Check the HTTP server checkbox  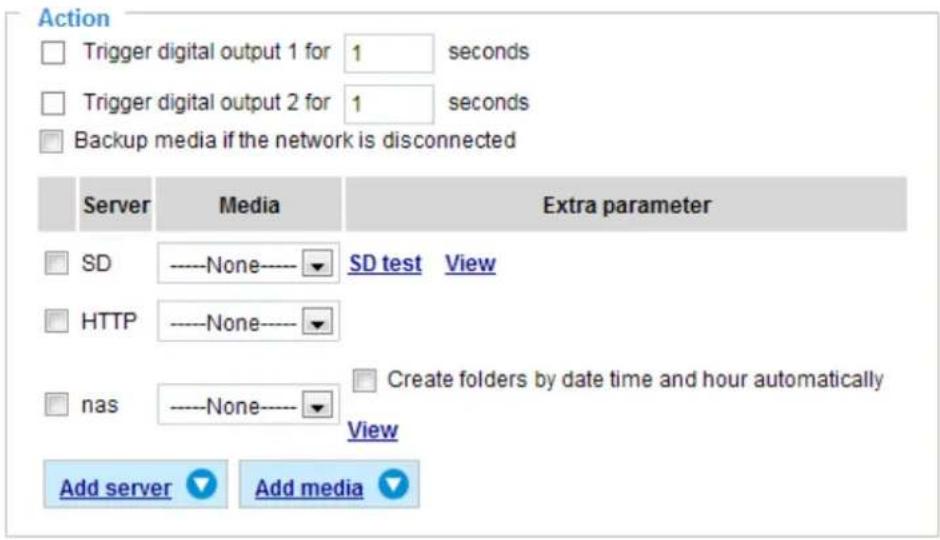[x=56, y=321]
